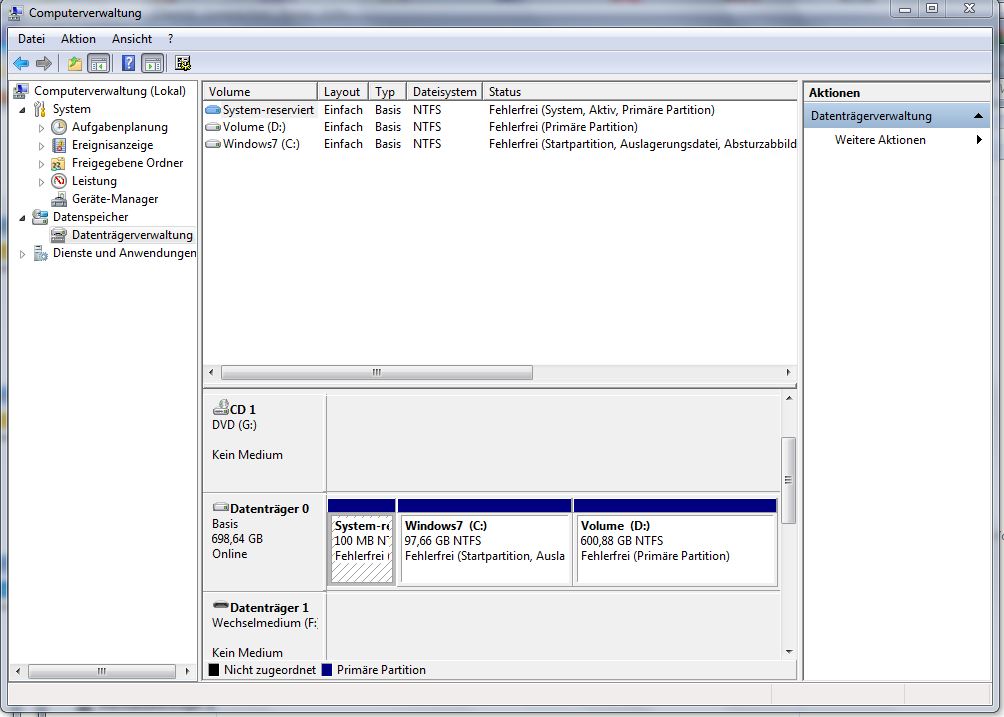The height and width of the screenshot is (717, 1004).
Task: Click the volume list scroll-left arrow
Action: (x=212, y=372)
